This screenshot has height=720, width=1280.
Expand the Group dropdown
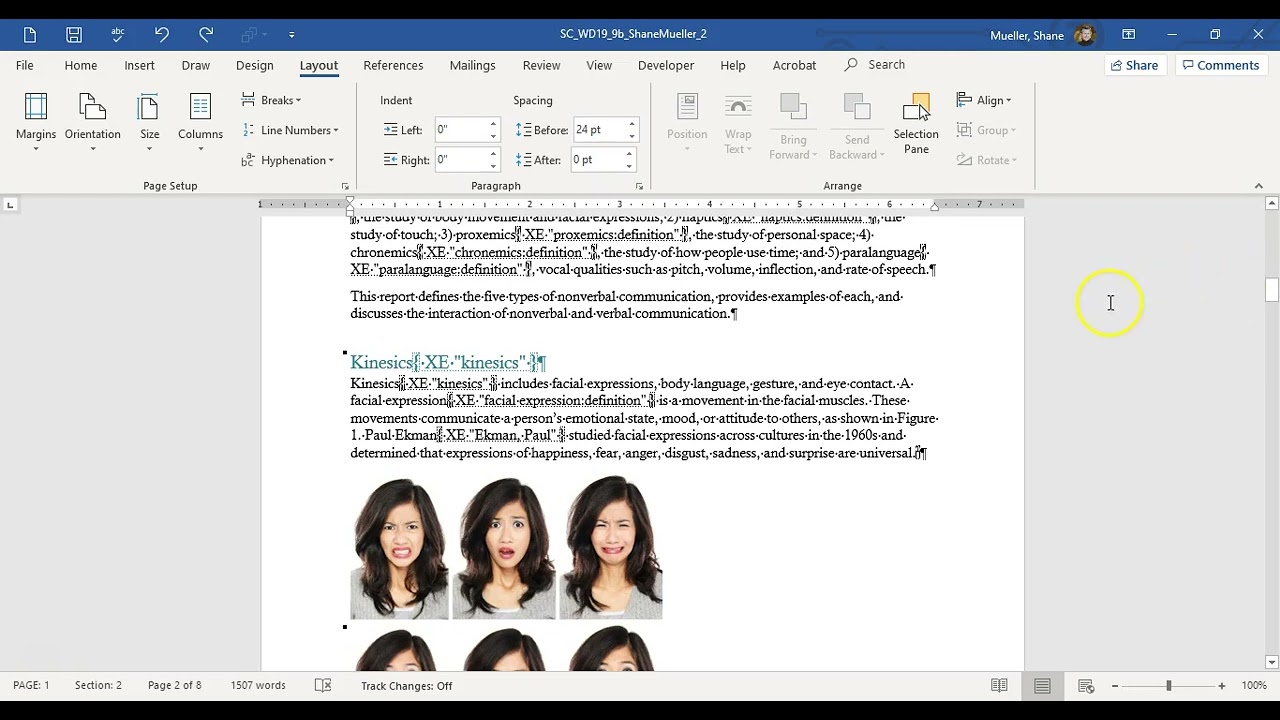coord(986,130)
